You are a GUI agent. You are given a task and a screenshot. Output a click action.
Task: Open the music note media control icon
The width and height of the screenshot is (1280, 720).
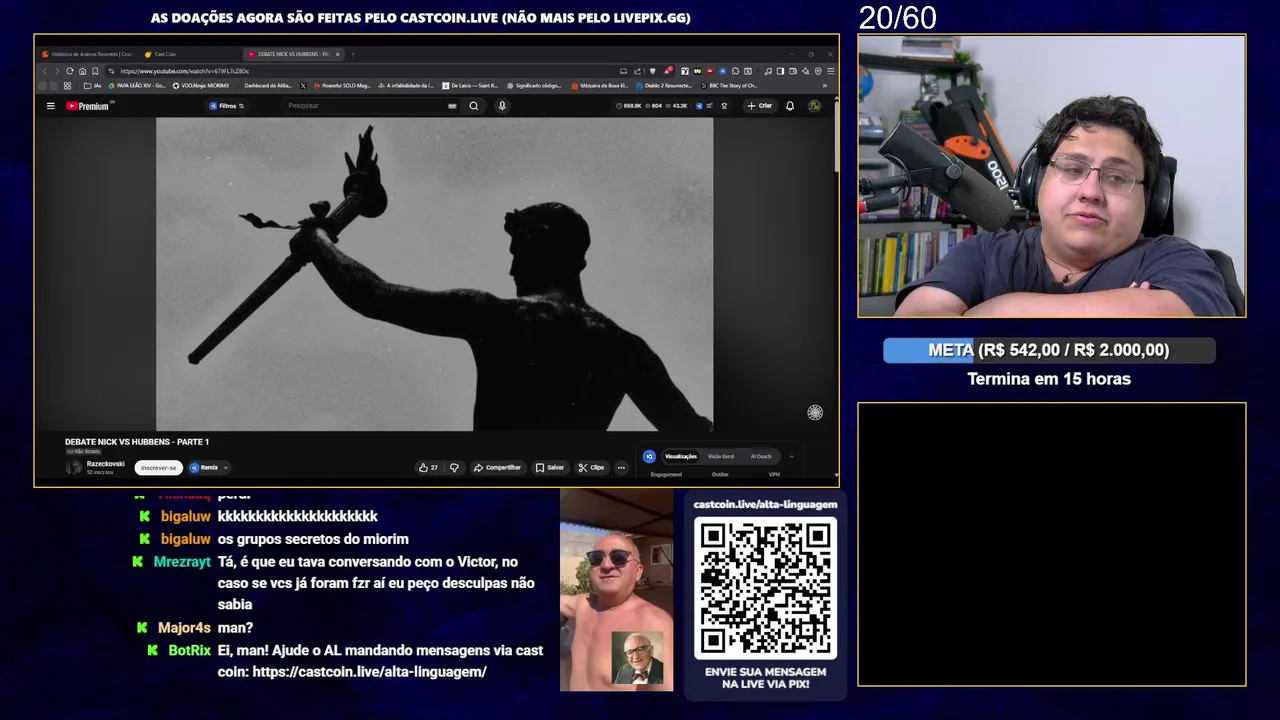pyautogui.click(x=767, y=71)
